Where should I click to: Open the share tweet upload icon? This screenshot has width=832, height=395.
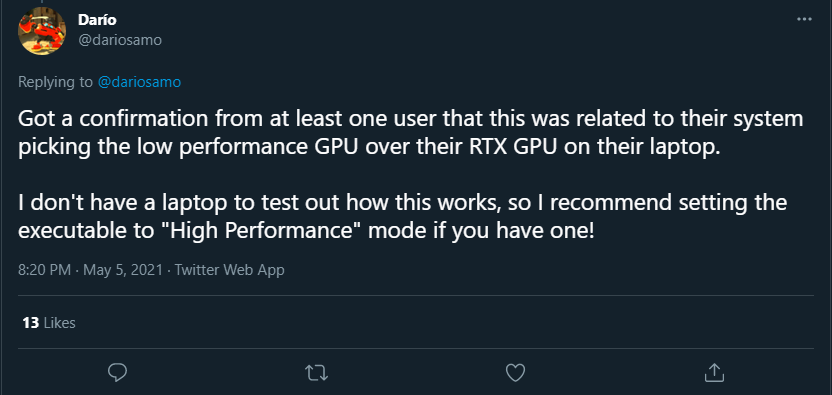click(715, 372)
